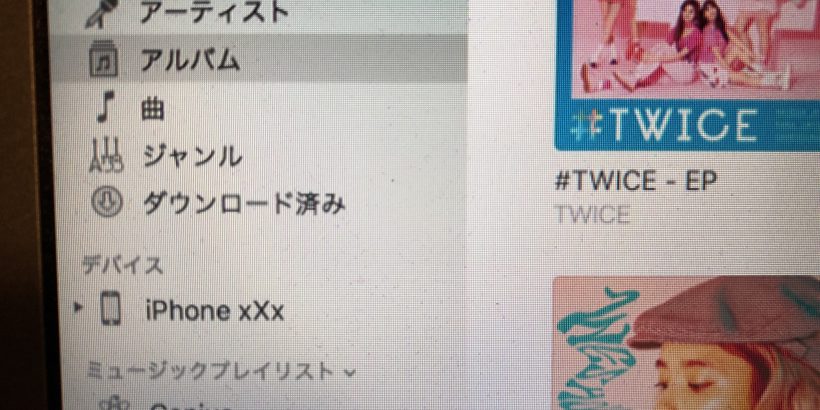Collapse the ミュージックプレイリスト chevron

350,373
